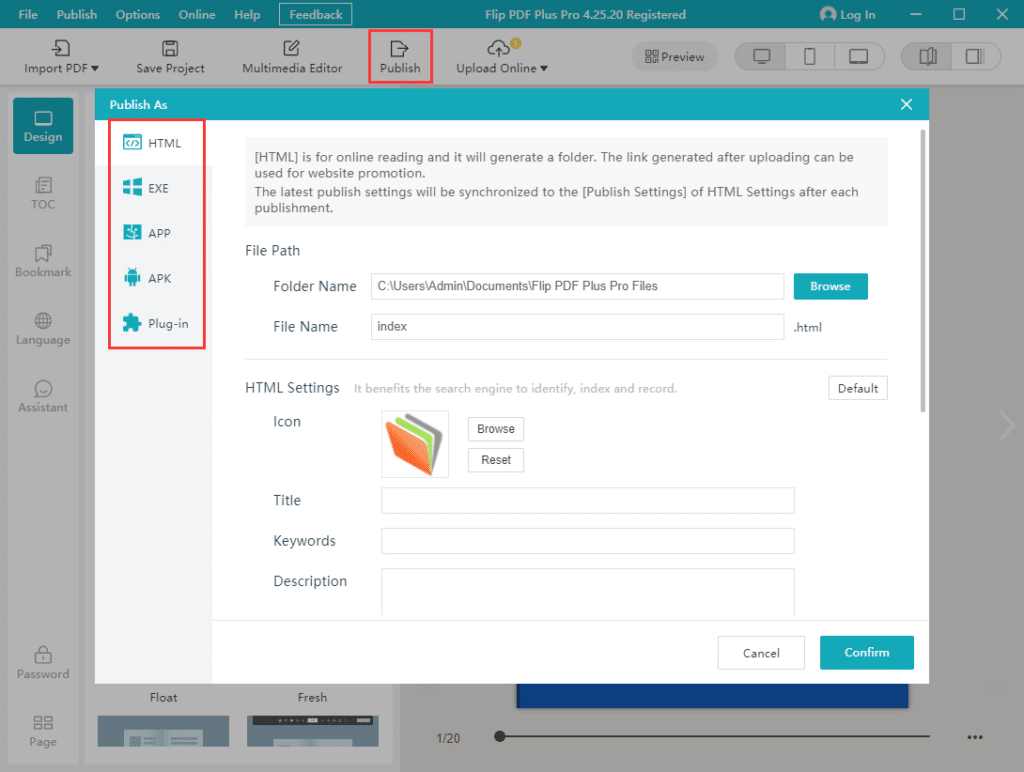This screenshot has height=772, width=1024.
Task: Open the Password settings panel
Action: point(42,662)
